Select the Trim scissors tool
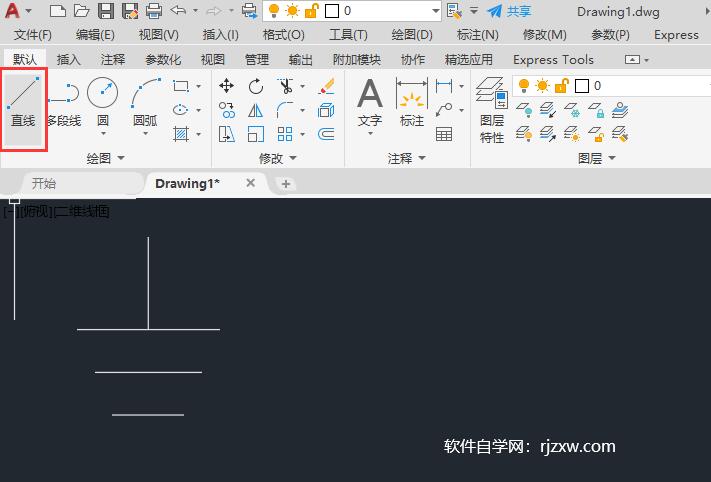 pos(285,86)
